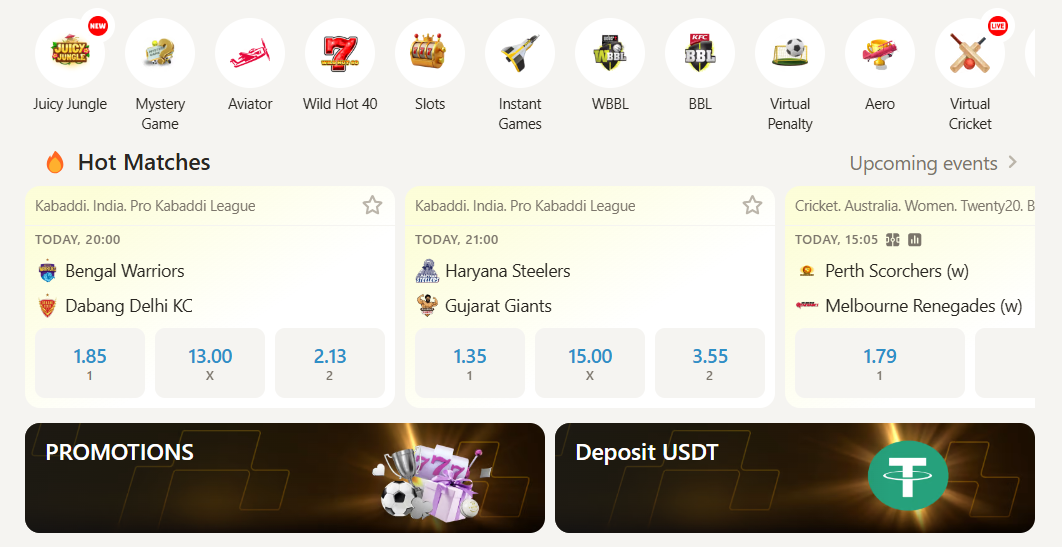Viewport: 1062px width, 547px height.
Task: Expand Upcoming events with the chevron arrow
Action: pyautogui.click(x=1013, y=162)
